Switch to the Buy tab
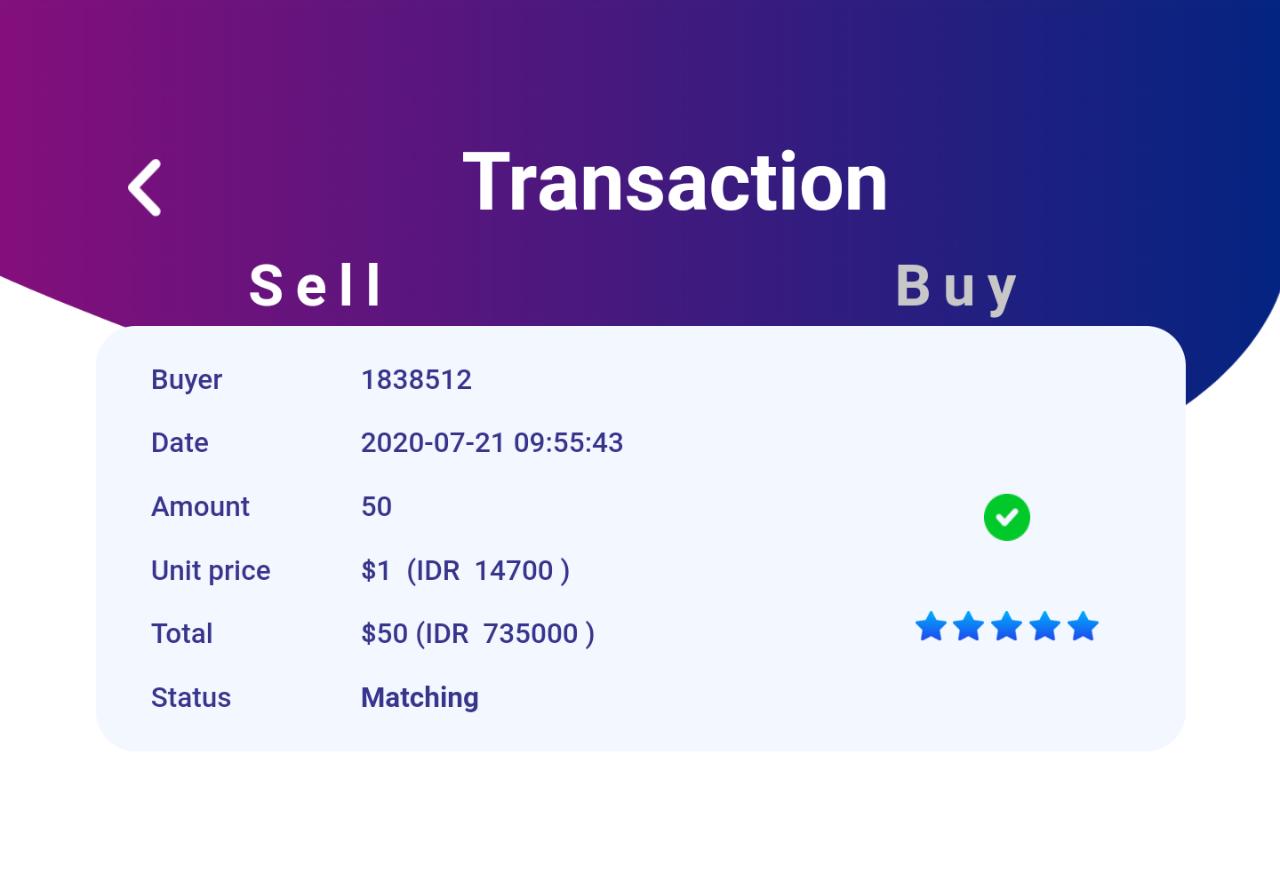 pos(957,288)
